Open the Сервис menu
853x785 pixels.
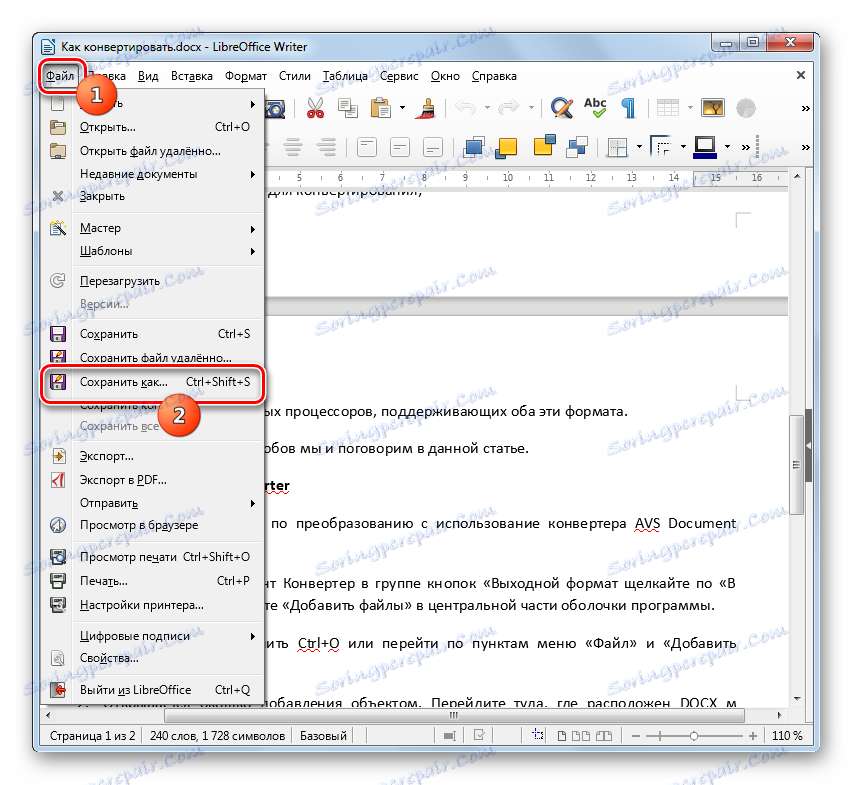pyautogui.click(x=399, y=76)
